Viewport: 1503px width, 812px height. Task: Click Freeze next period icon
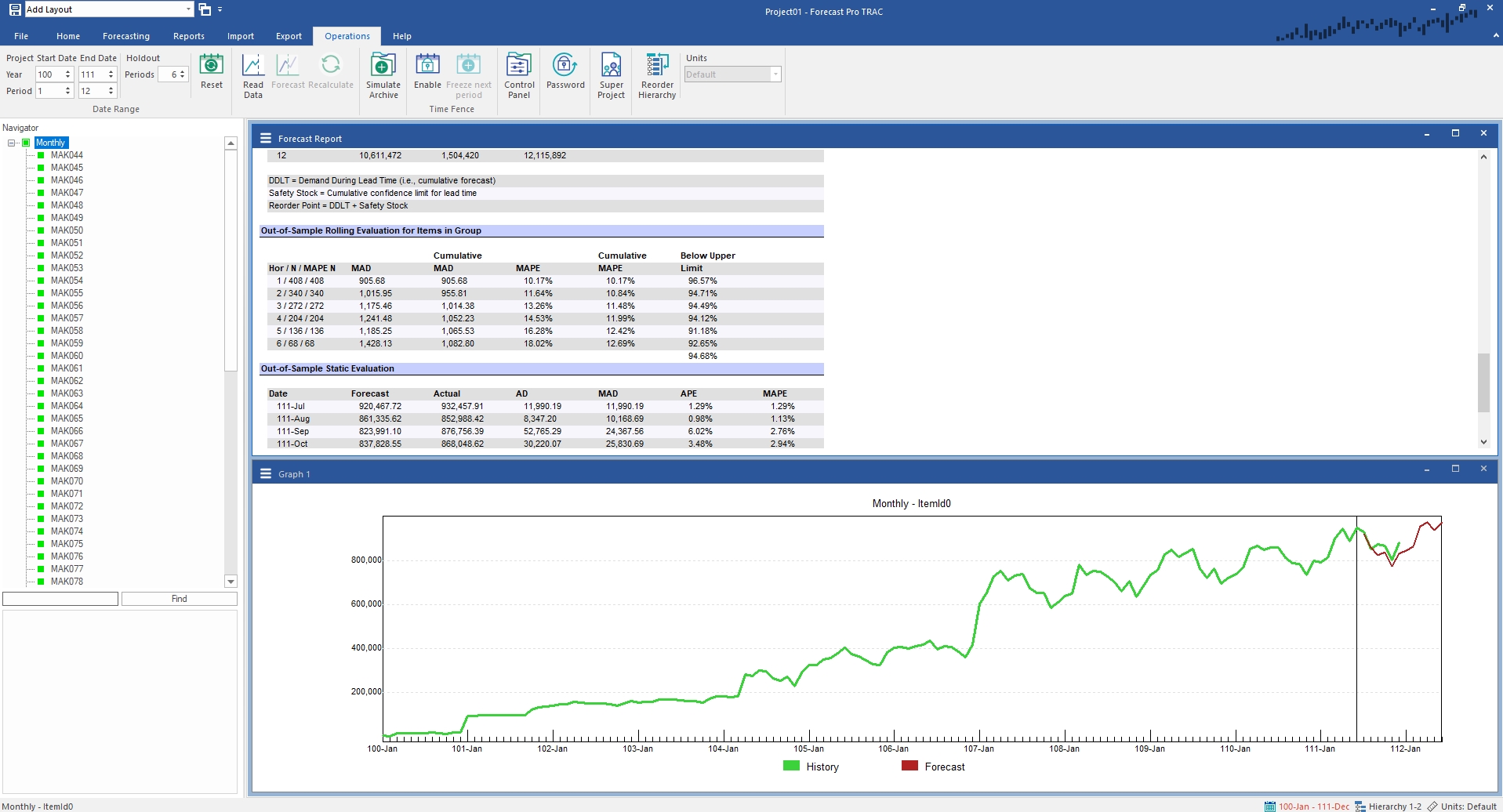pos(468,64)
